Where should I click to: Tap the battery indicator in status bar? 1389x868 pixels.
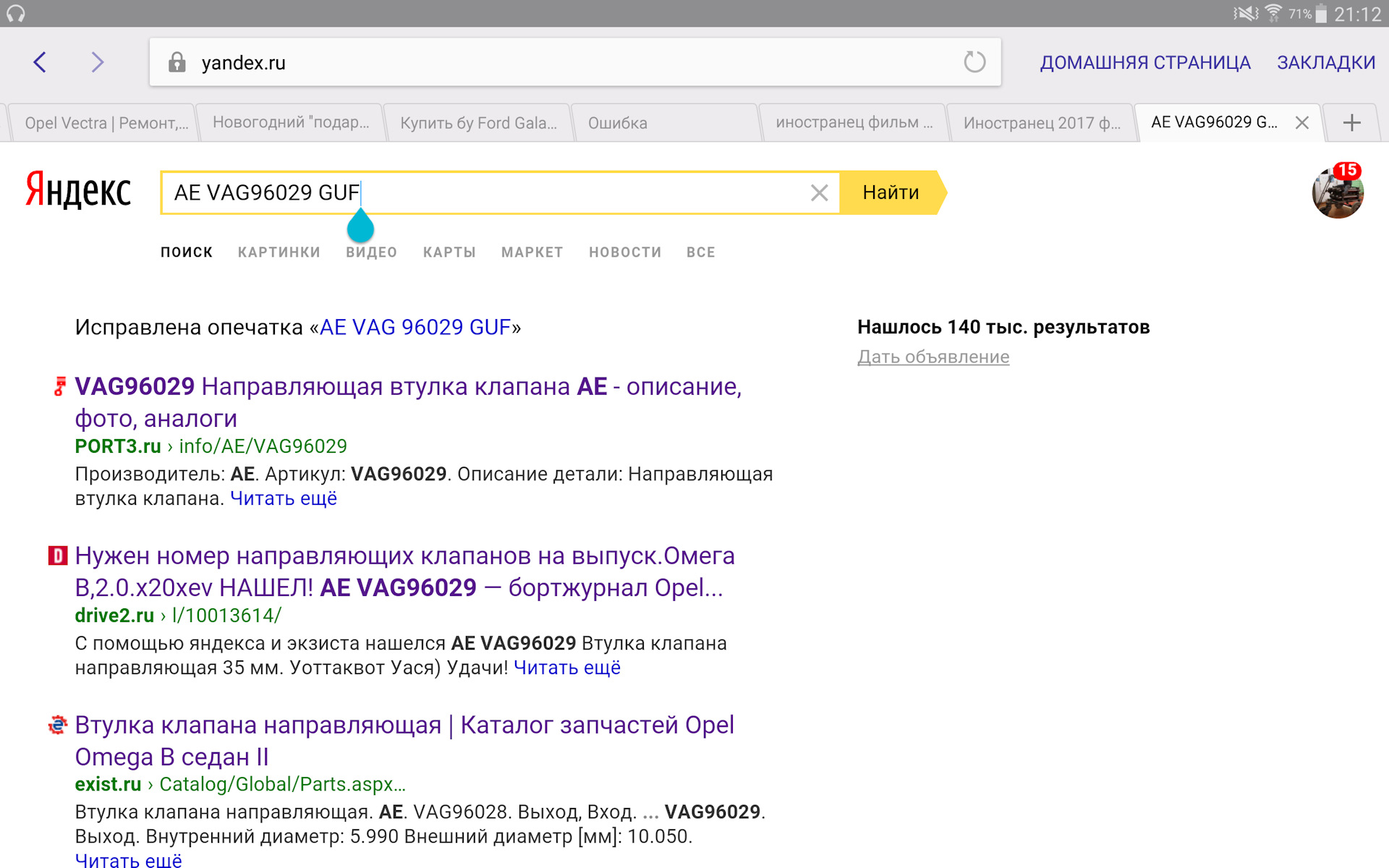coord(1321,14)
